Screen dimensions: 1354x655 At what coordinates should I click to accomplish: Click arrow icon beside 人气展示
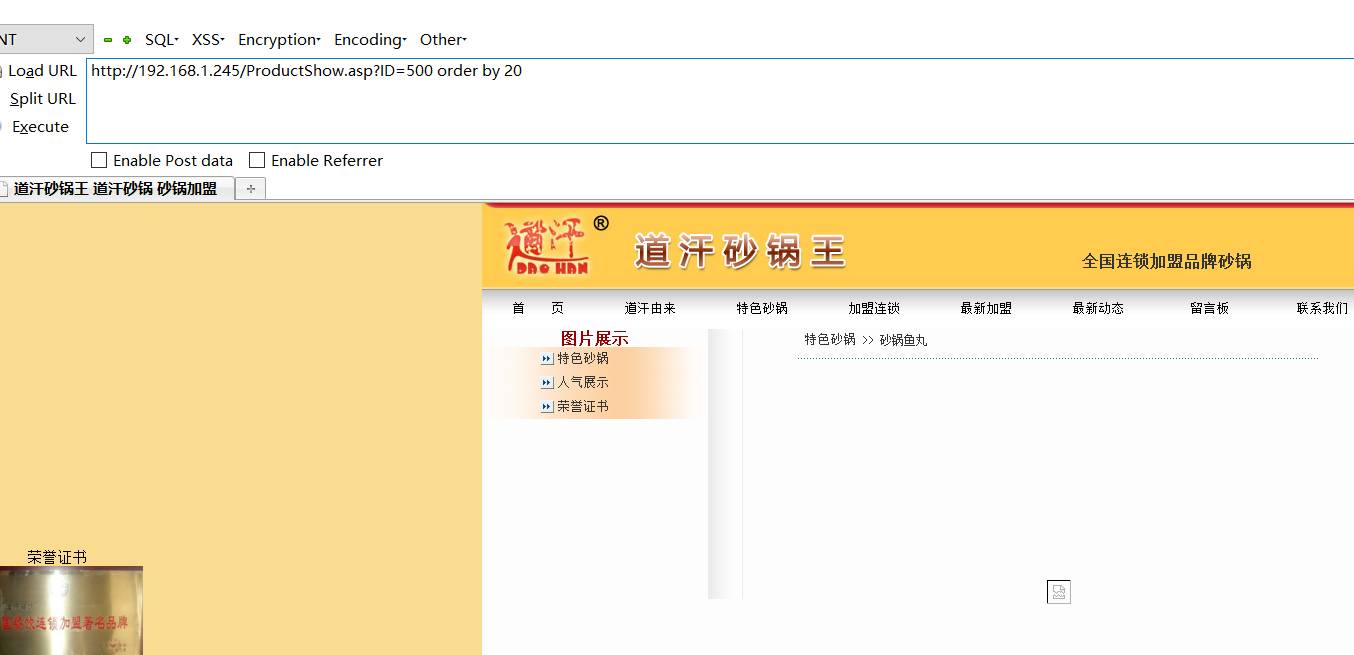click(x=547, y=383)
